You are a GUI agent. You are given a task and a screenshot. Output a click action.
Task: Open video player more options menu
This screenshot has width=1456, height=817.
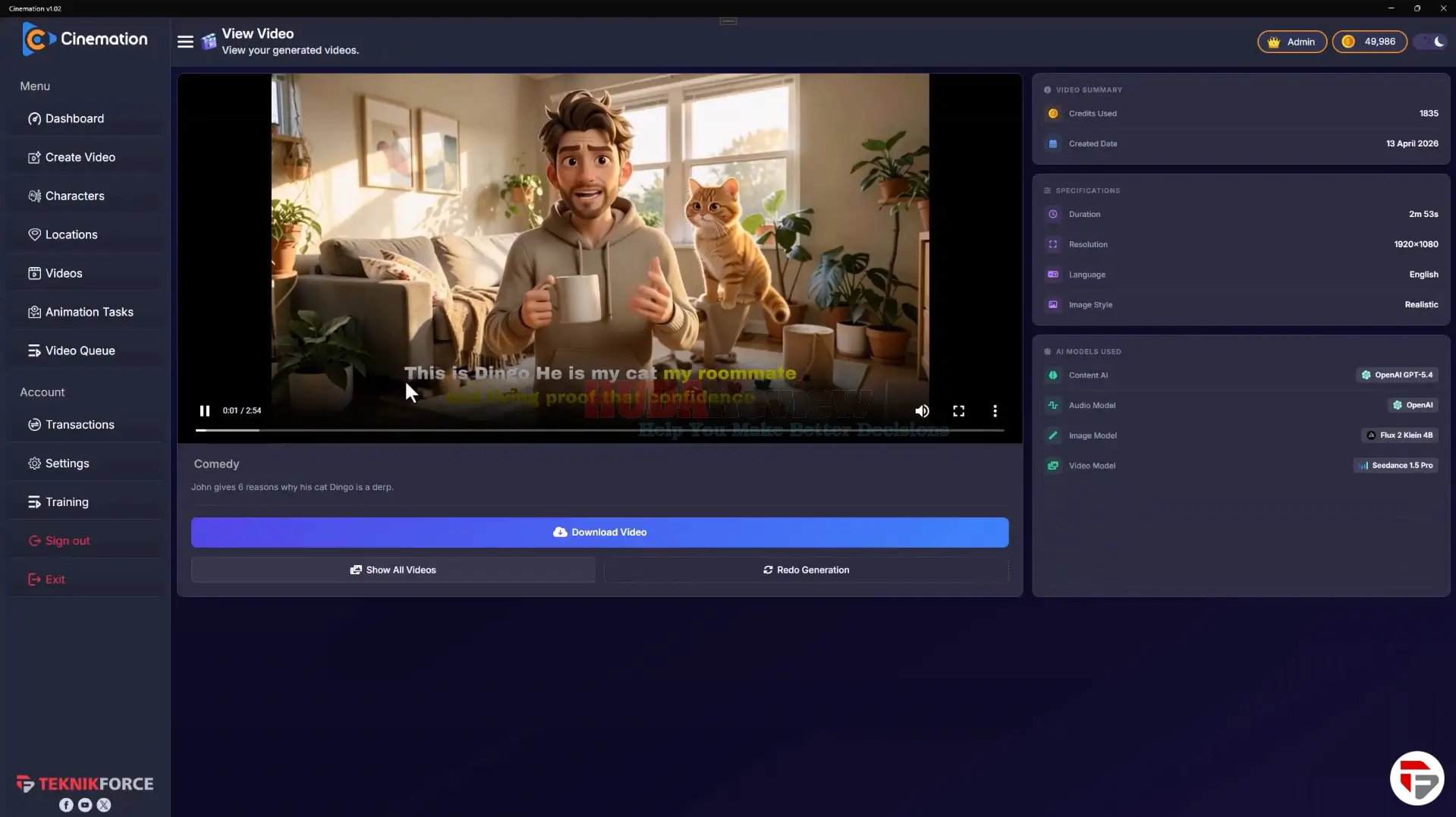[995, 410]
